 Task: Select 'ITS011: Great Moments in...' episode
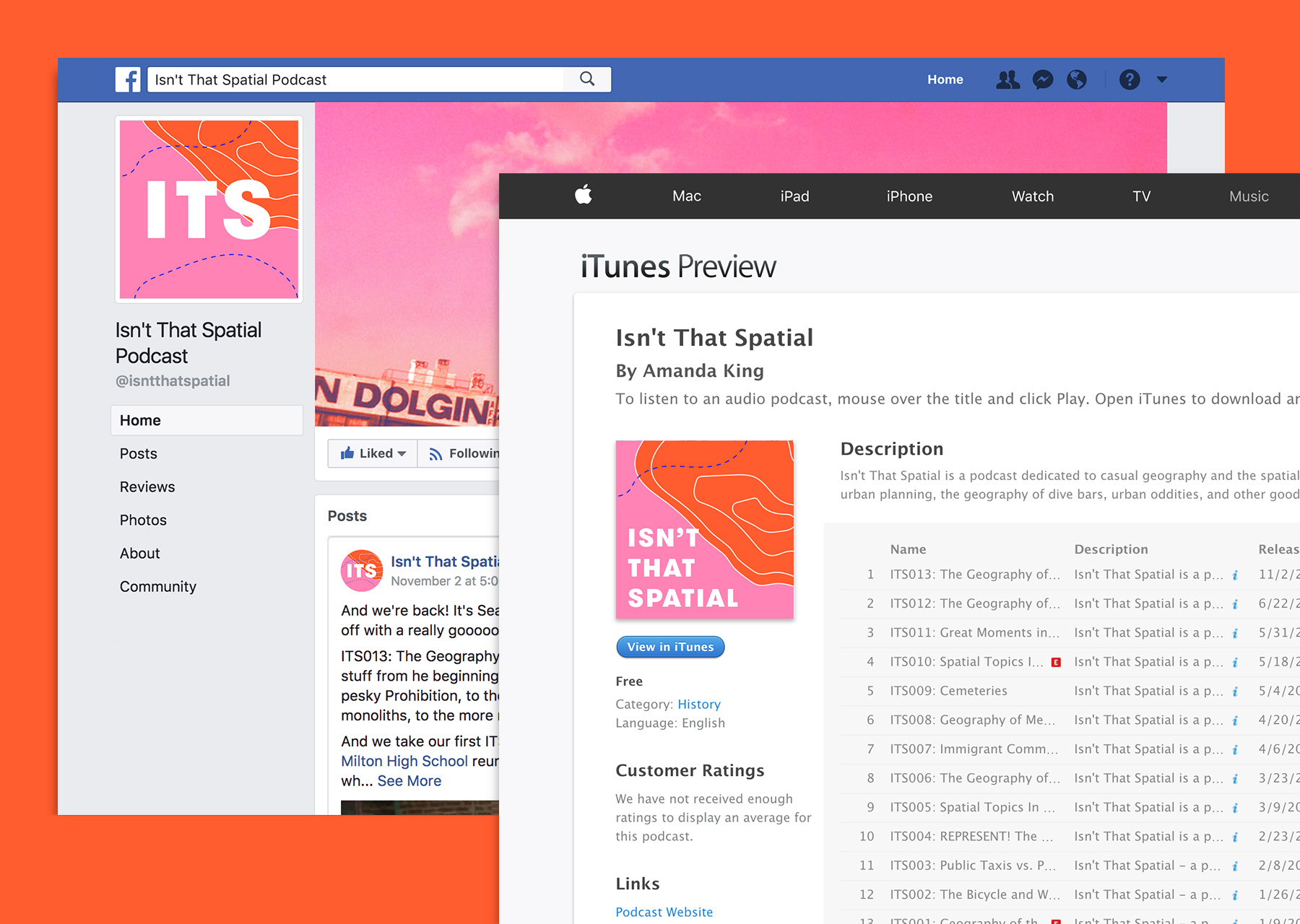(x=975, y=632)
